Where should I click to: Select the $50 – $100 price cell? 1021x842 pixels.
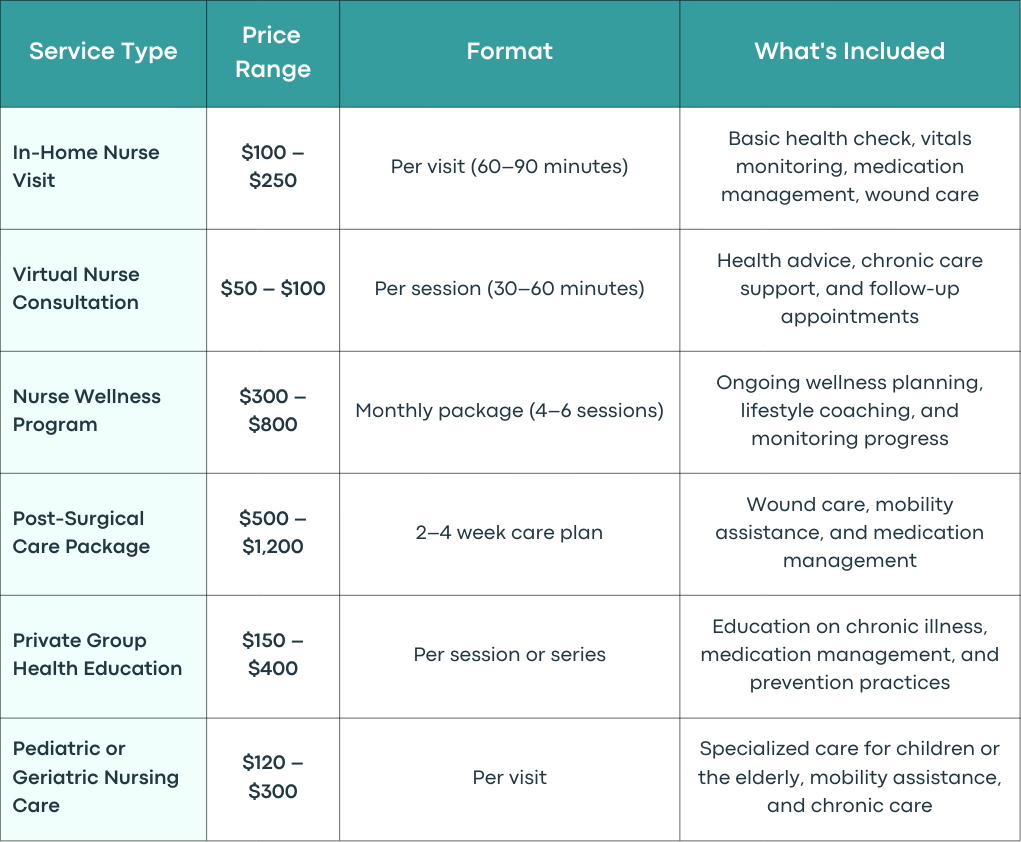click(272, 288)
